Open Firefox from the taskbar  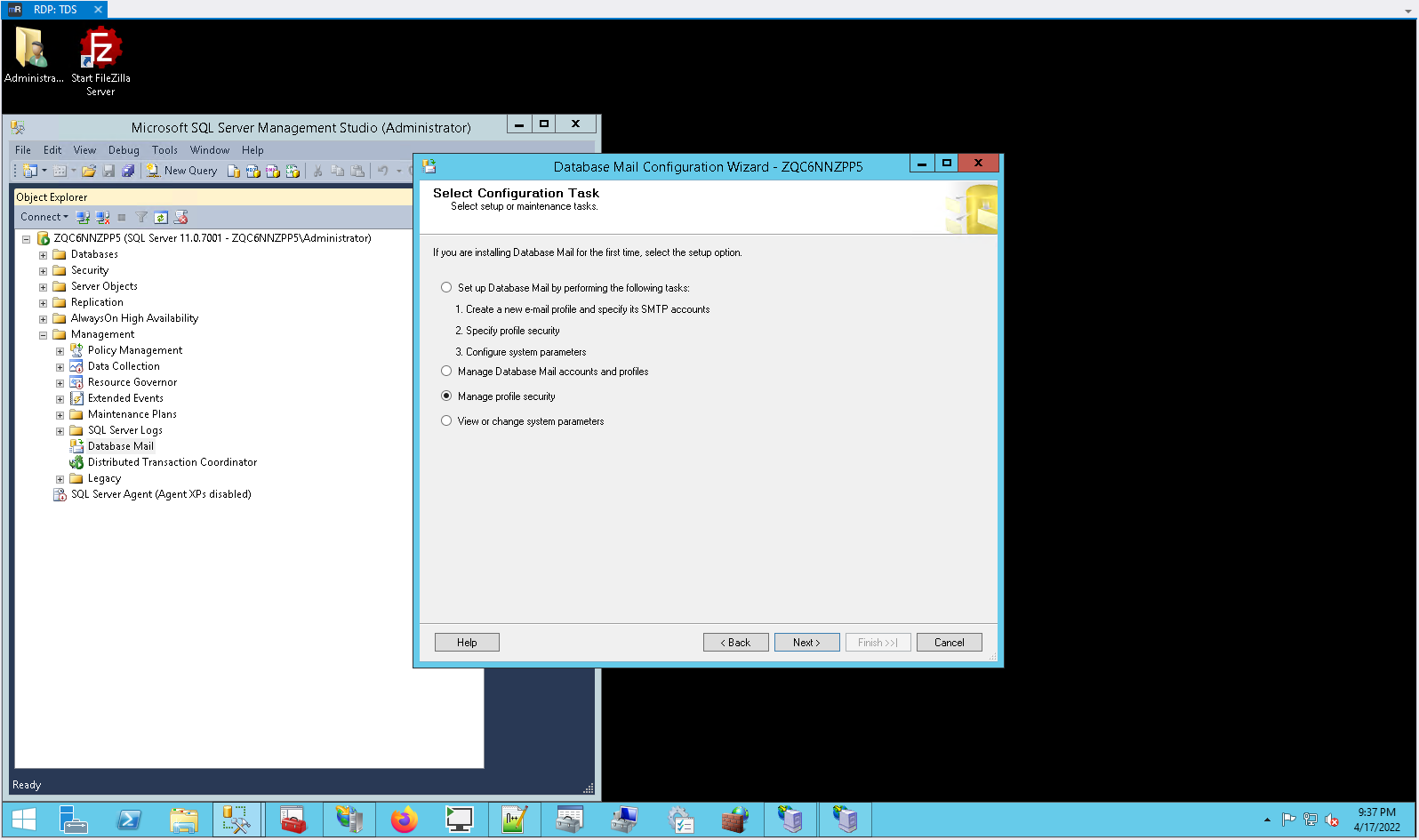click(405, 820)
